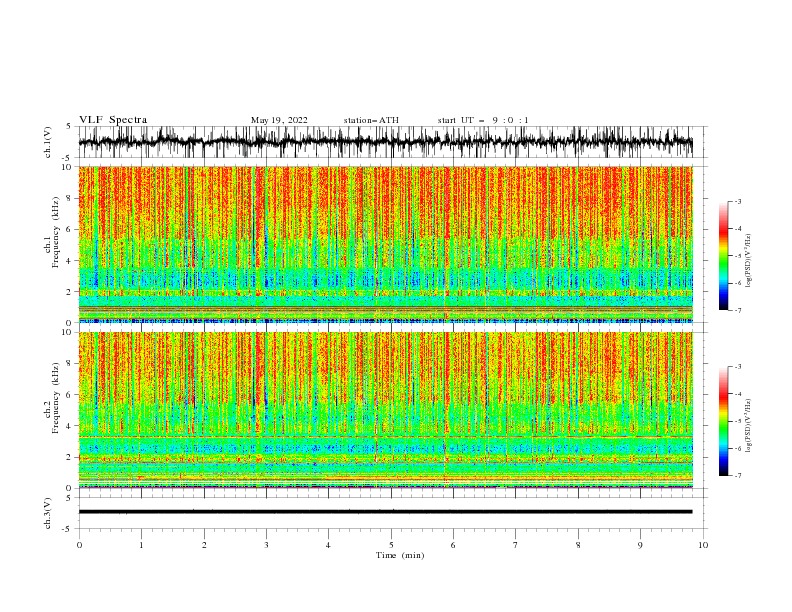Viewport: 792px width, 612px height.
Task: Click time axis tick label "10"
Action: point(703,545)
